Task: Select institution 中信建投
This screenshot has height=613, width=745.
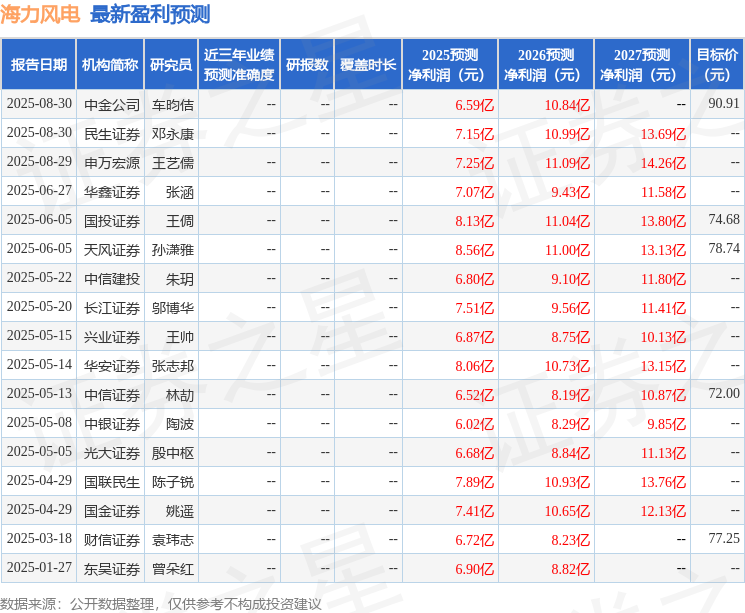Action: 112,279
